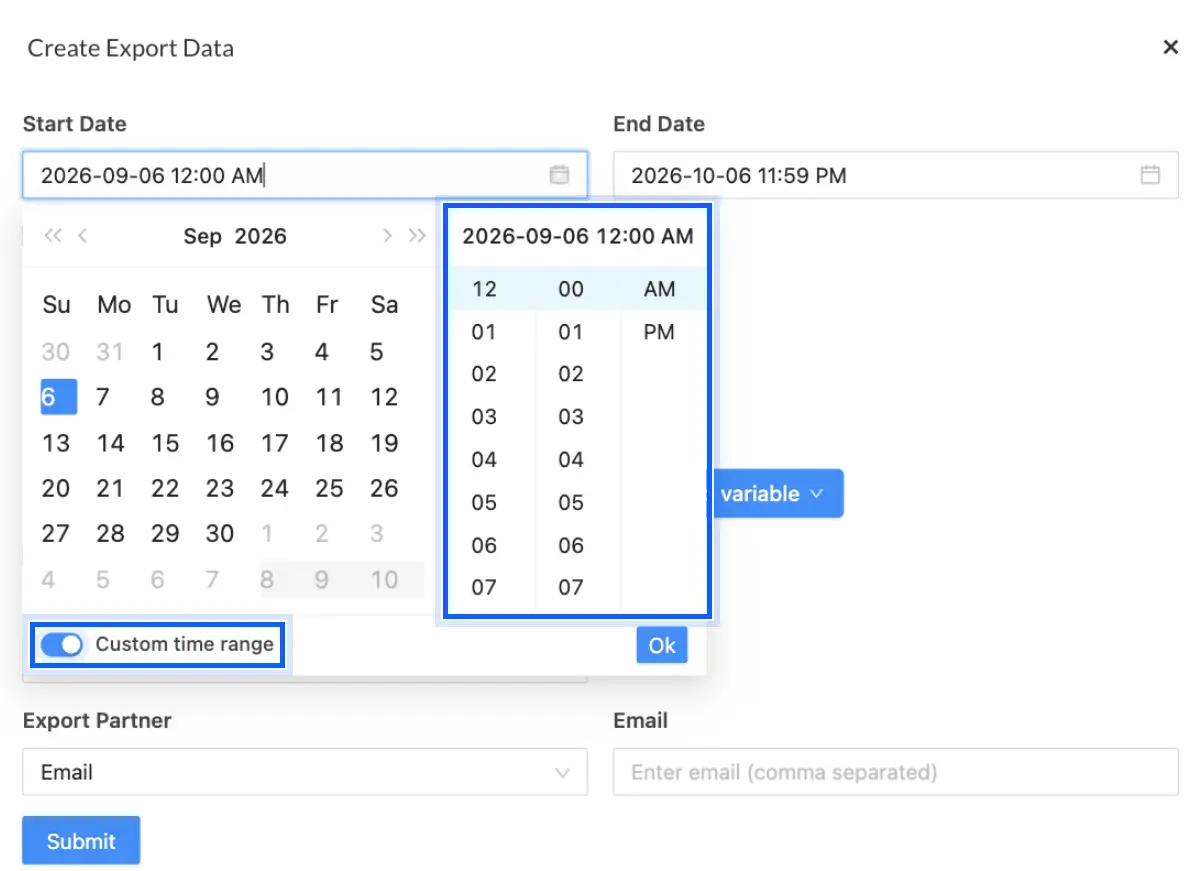Open the Export Partner Email dropdown
Viewport: 1202px width, 871px height.
click(305, 772)
